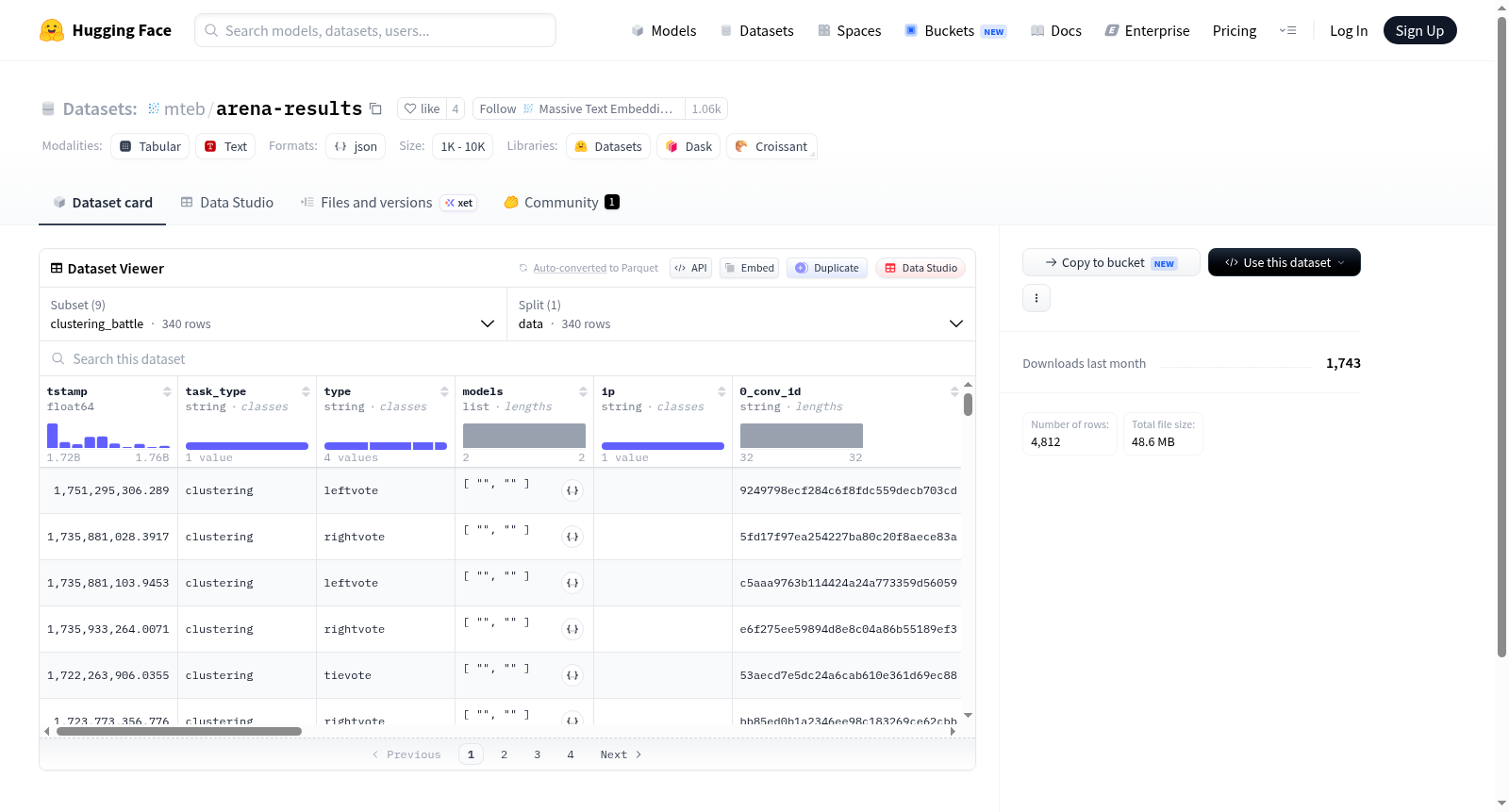Click the Community count badge 1
This screenshot has width=1509, height=812.
tap(612, 202)
